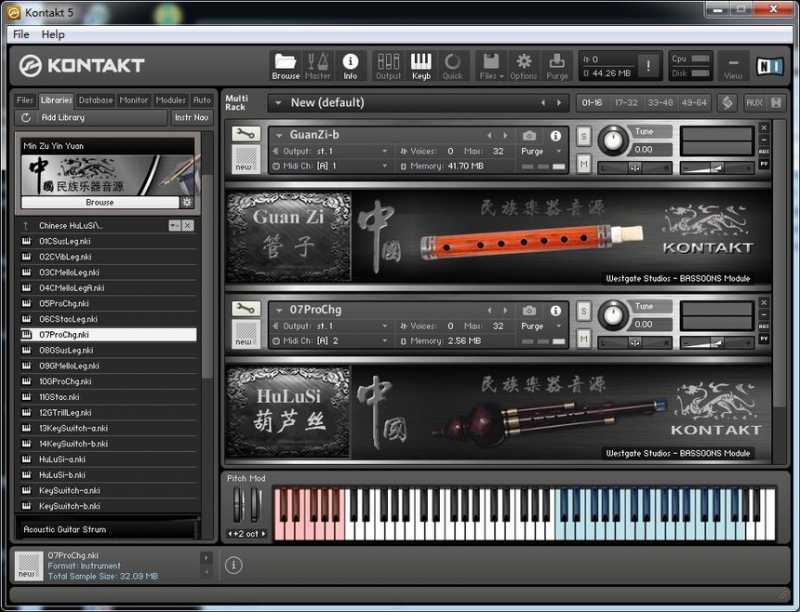The image size is (800, 612).
Task: Mute the GuanZi-b instrument
Action: 584,163
